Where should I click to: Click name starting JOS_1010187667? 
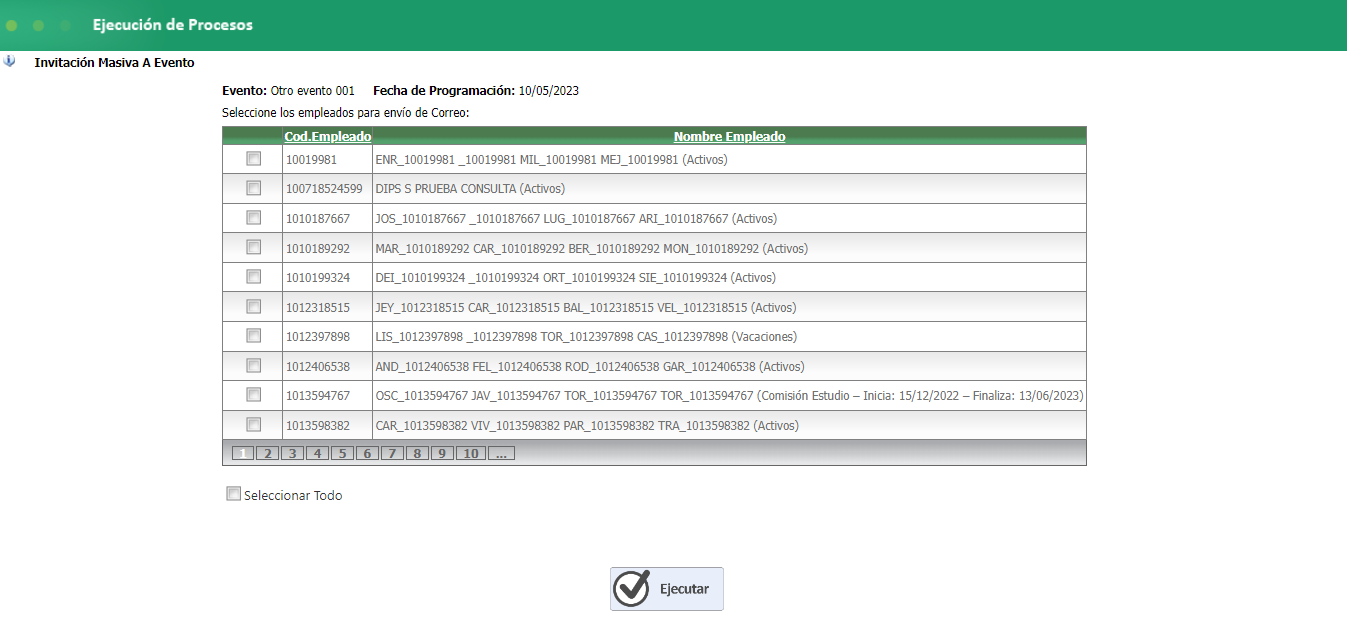576,218
